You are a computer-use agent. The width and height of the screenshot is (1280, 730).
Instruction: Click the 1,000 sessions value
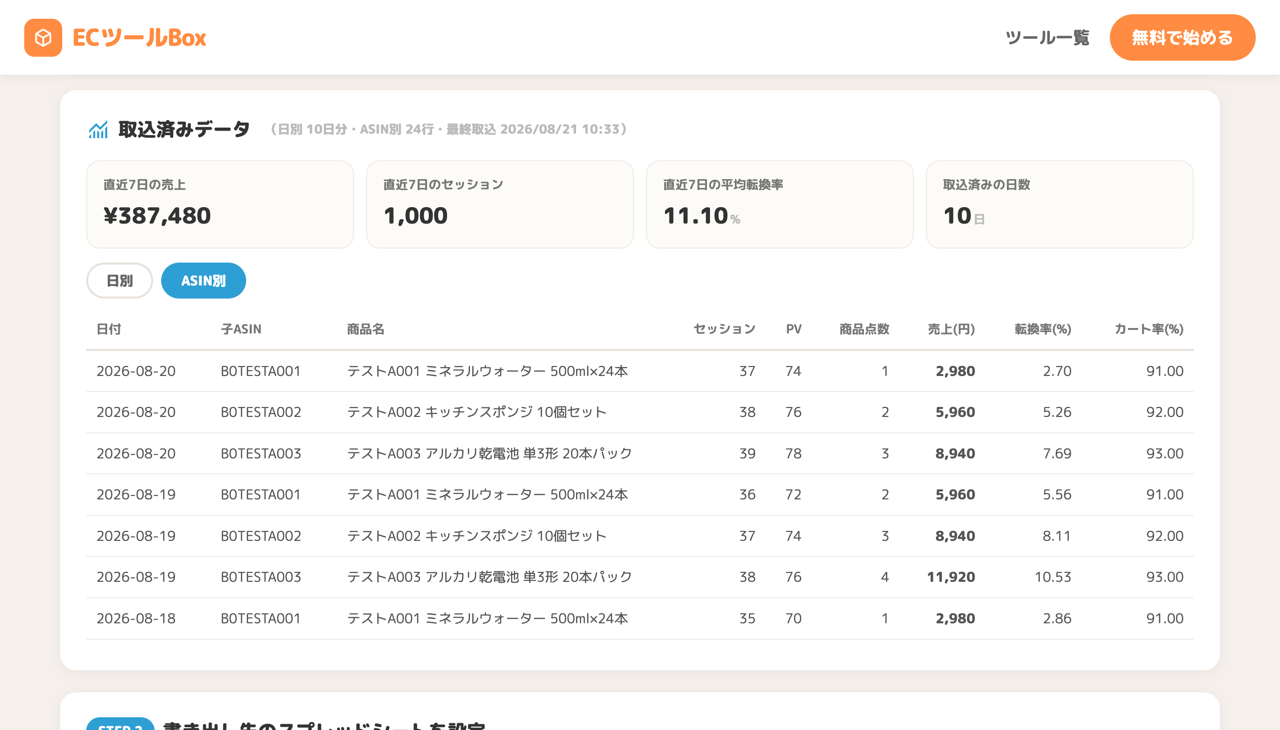tap(415, 215)
